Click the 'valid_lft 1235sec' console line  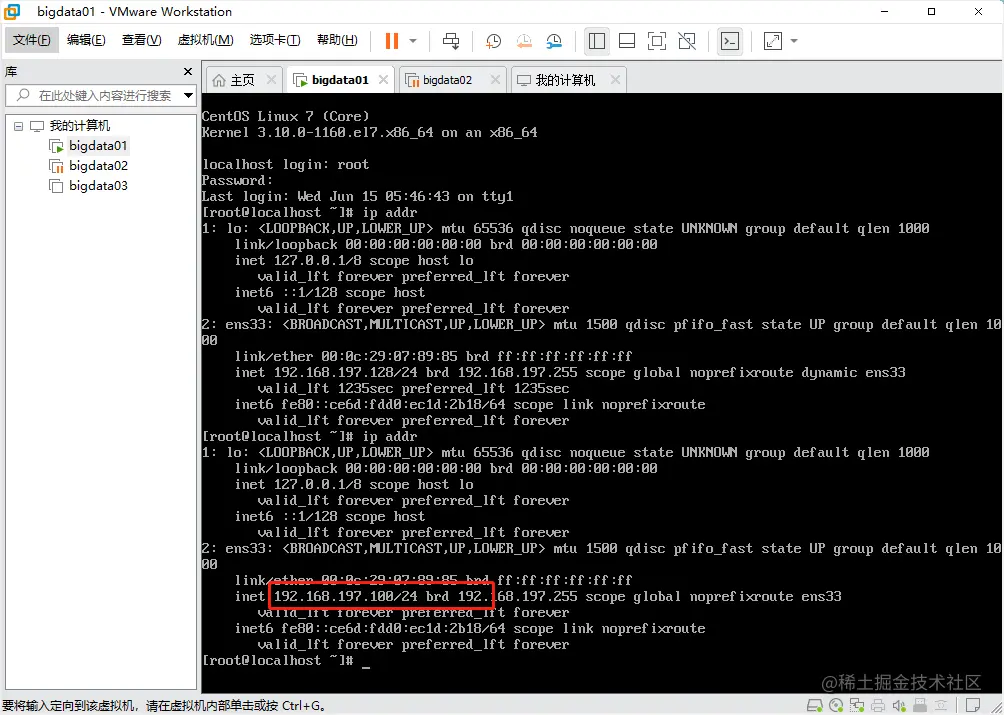[413, 389]
